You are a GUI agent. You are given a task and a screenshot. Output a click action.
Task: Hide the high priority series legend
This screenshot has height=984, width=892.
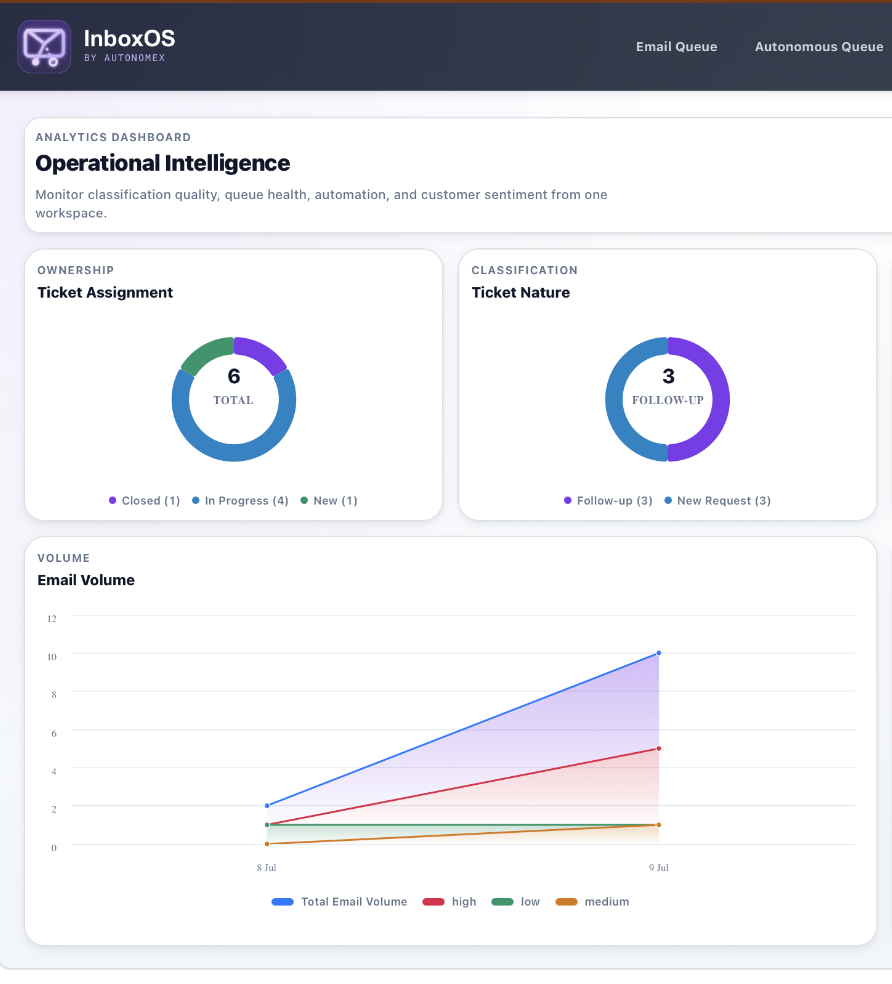(449, 902)
